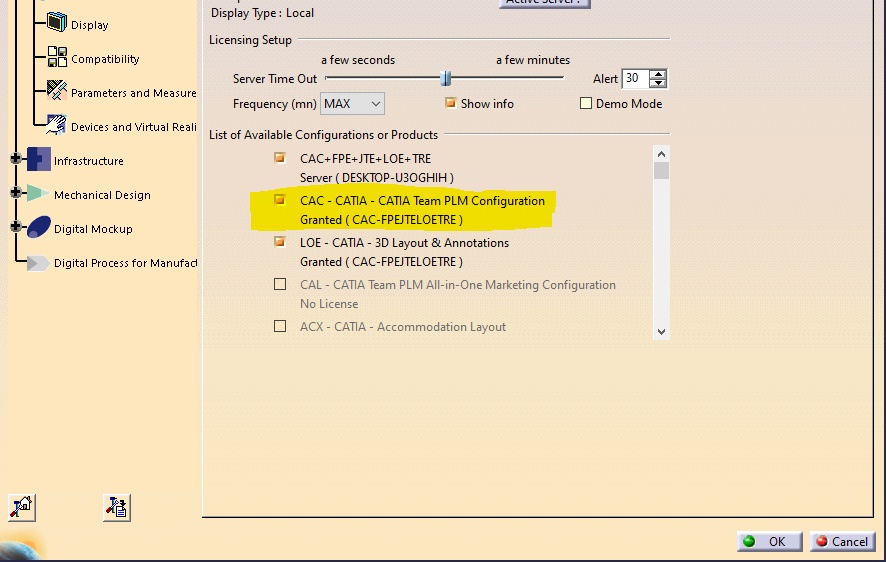Click the license list scrollbar thumb

(661, 170)
